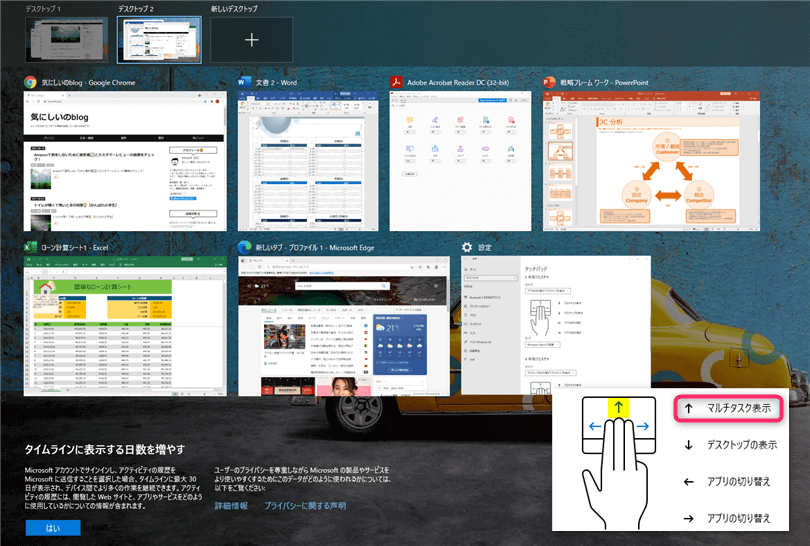The width and height of the screenshot is (810, 546).
Task: Click the '3C 分析' slide title in PowerPoint preview
Action: (611, 122)
